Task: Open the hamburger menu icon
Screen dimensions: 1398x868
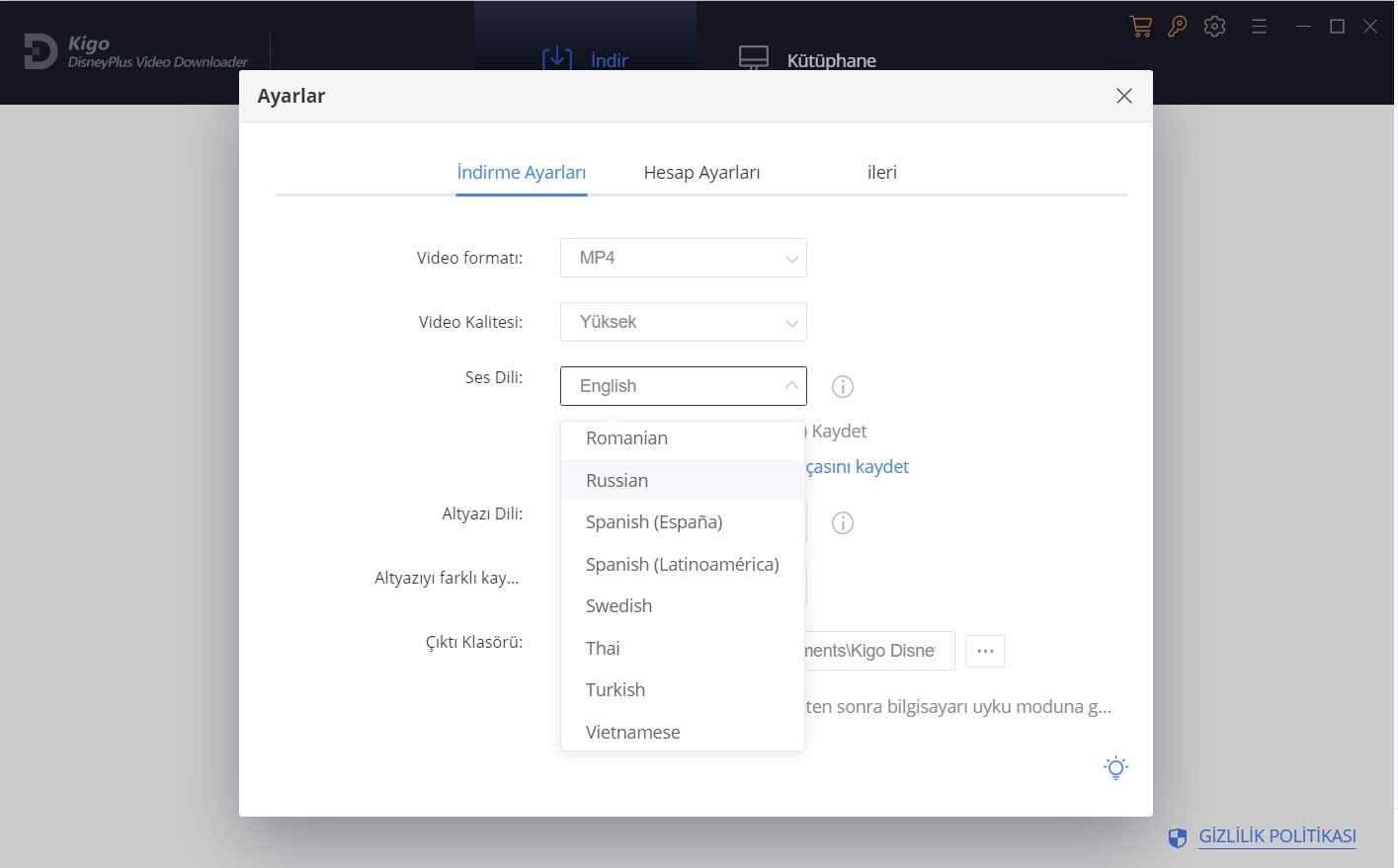Action: 1259,27
